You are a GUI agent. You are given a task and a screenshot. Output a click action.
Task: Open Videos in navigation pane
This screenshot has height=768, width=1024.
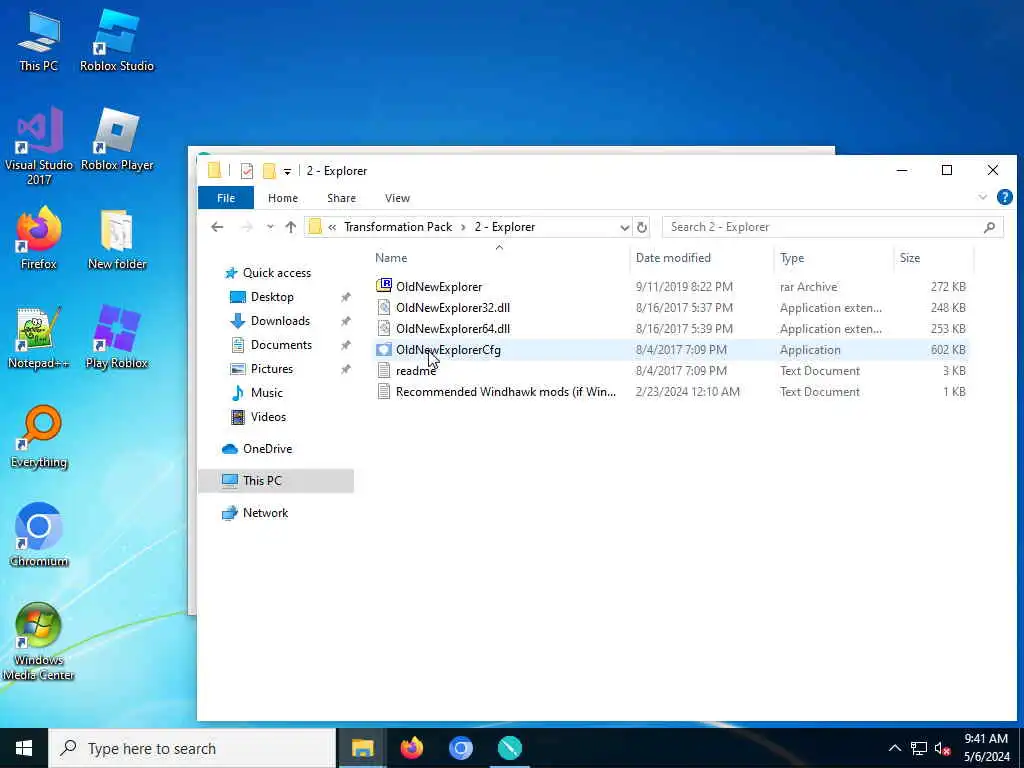pos(268,417)
